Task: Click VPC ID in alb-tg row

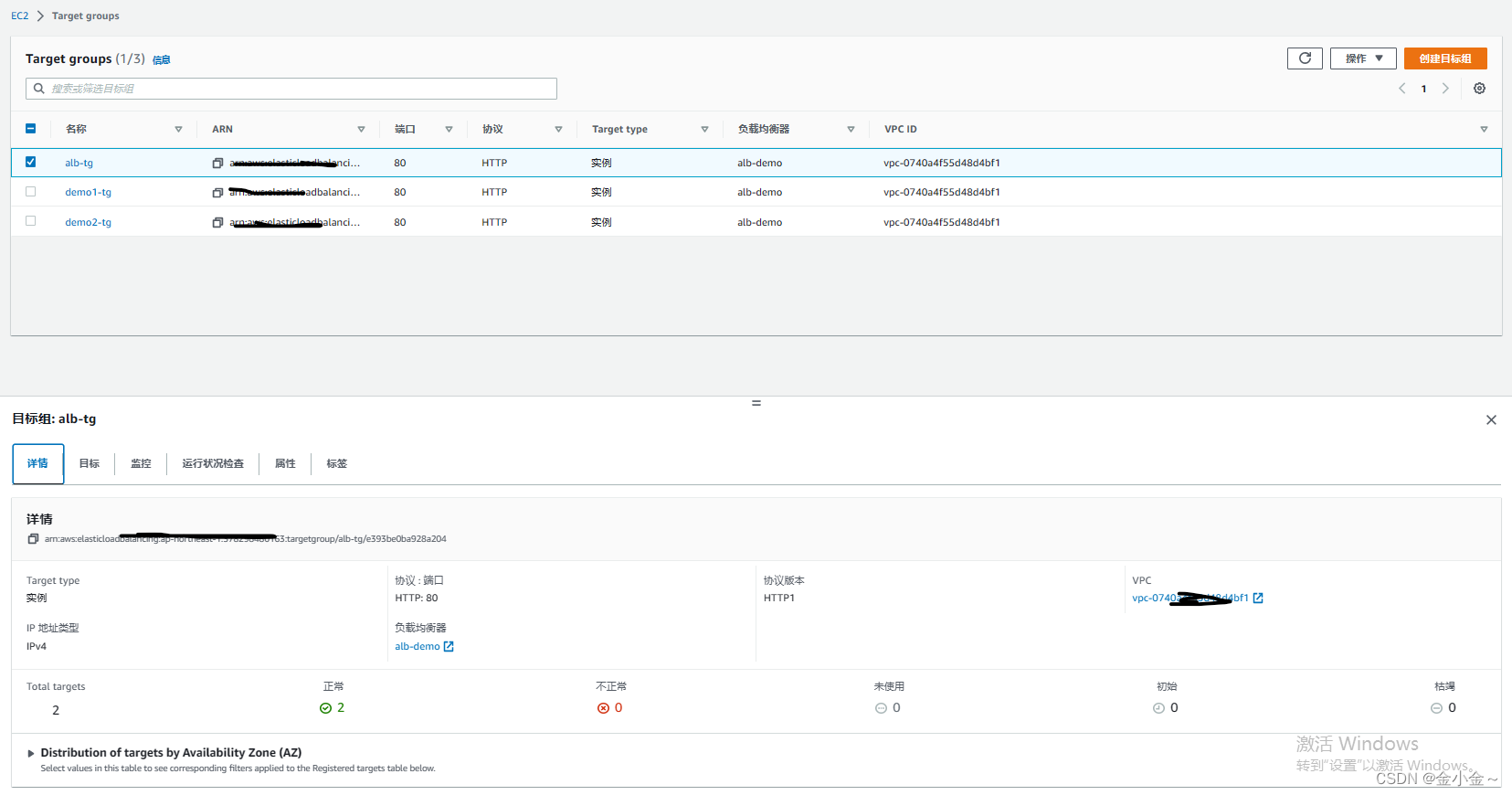Action: click(941, 164)
